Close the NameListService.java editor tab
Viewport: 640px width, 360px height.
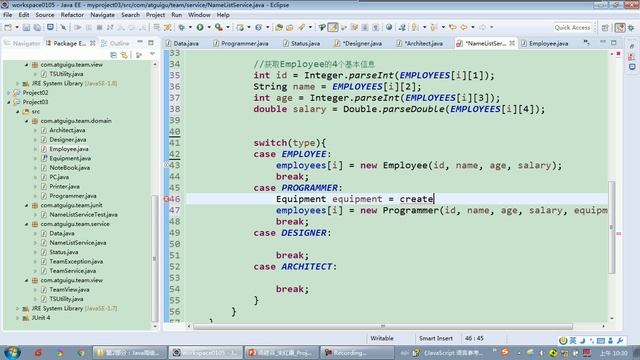coord(512,43)
